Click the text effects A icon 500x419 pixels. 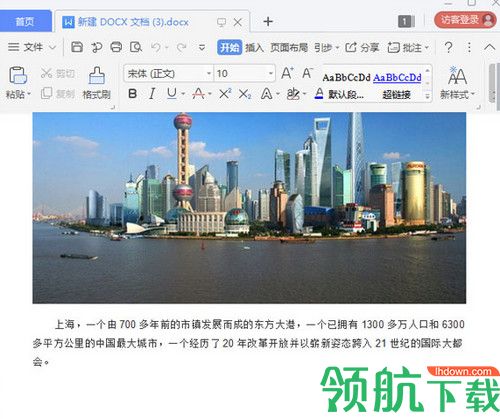(x=266, y=94)
